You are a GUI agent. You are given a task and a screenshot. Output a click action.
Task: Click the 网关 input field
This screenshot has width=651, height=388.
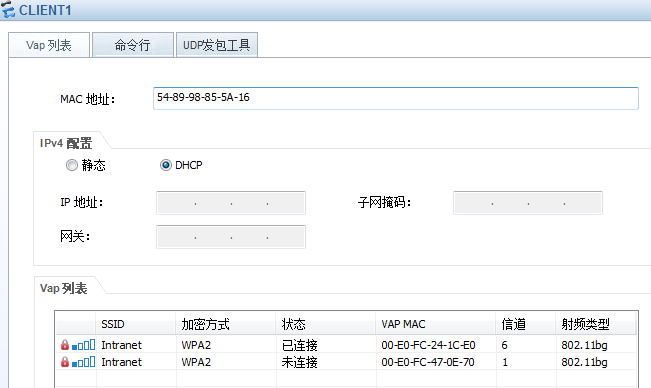coord(231,237)
